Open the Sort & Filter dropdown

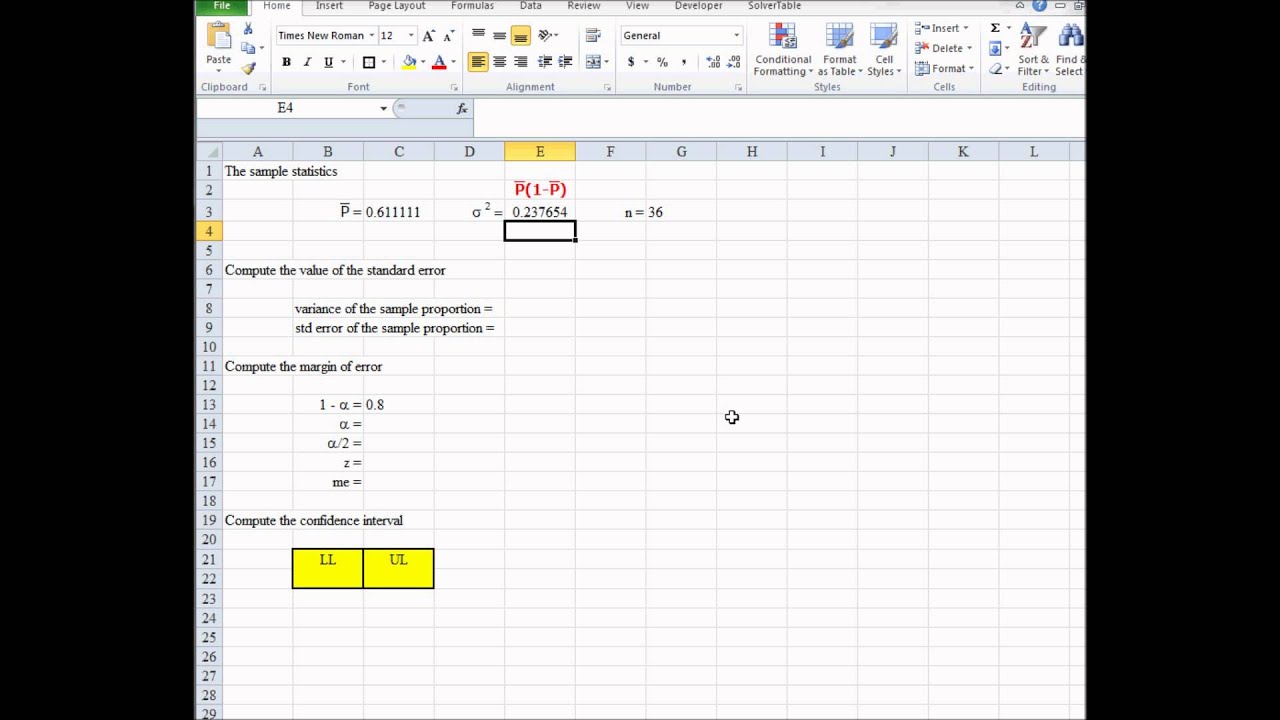tap(1032, 50)
